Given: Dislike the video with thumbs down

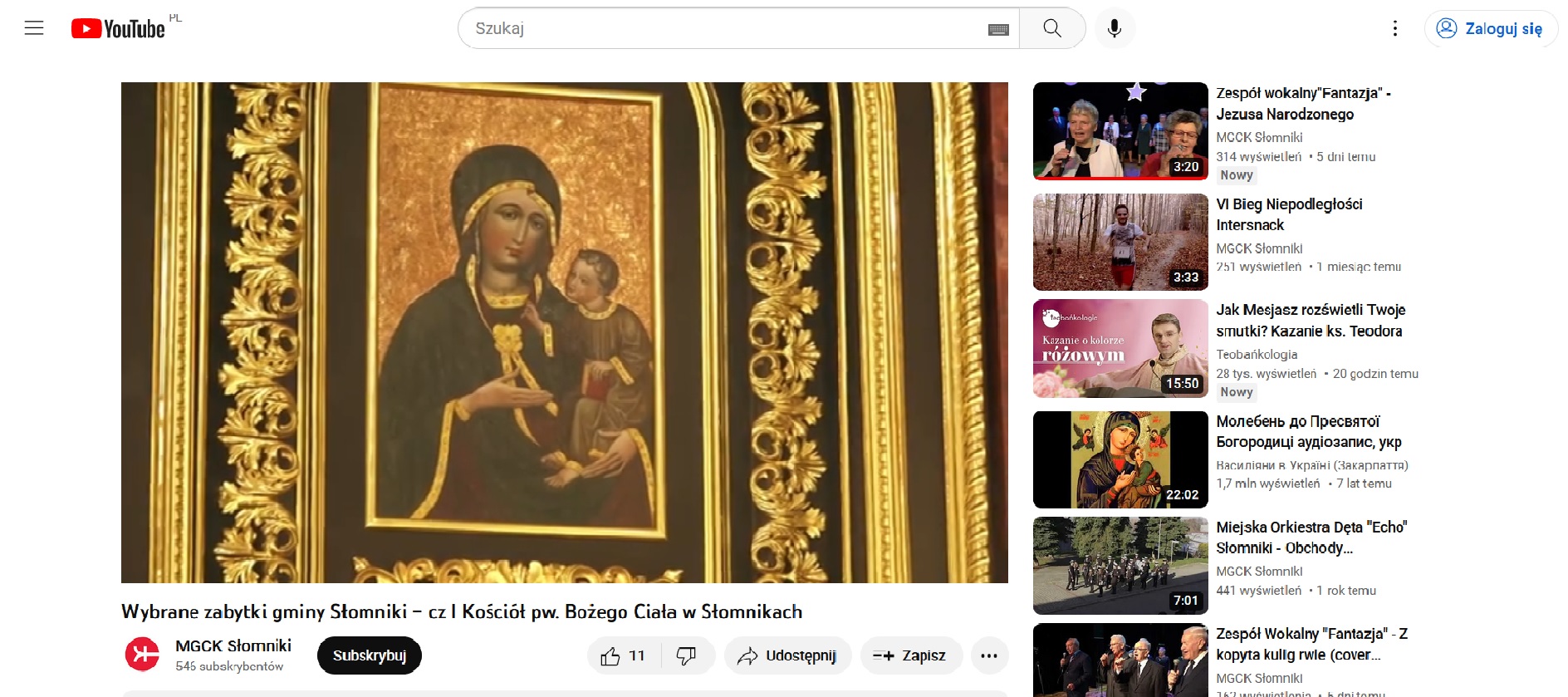Looking at the screenshot, I should click(687, 655).
